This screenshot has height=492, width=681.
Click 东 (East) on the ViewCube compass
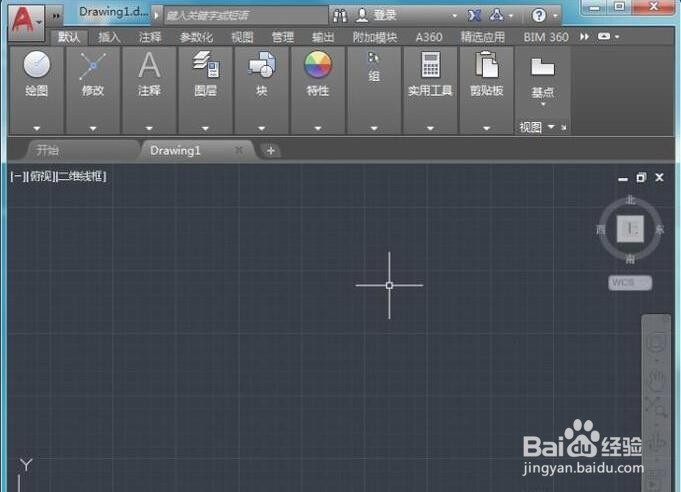660,230
